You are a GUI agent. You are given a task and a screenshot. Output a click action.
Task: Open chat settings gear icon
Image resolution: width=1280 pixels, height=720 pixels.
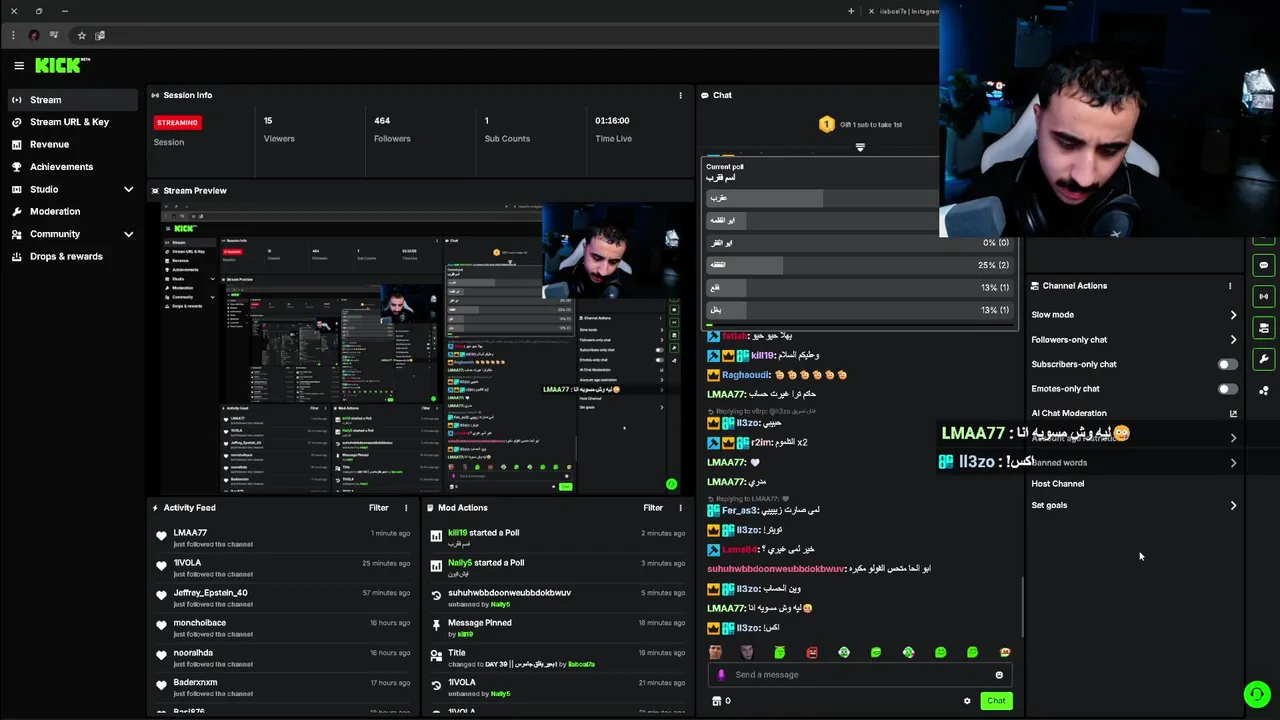click(967, 701)
